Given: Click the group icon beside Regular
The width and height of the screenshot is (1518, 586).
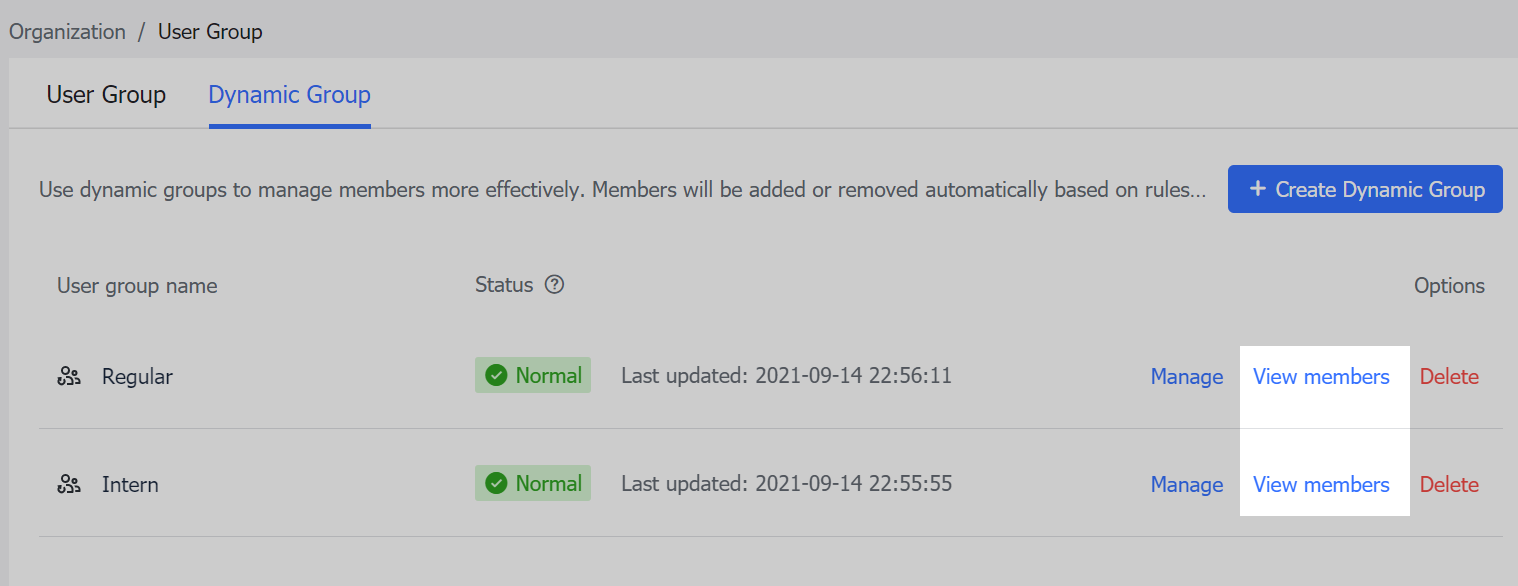Looking at the screenshot, I should point(68,376).
